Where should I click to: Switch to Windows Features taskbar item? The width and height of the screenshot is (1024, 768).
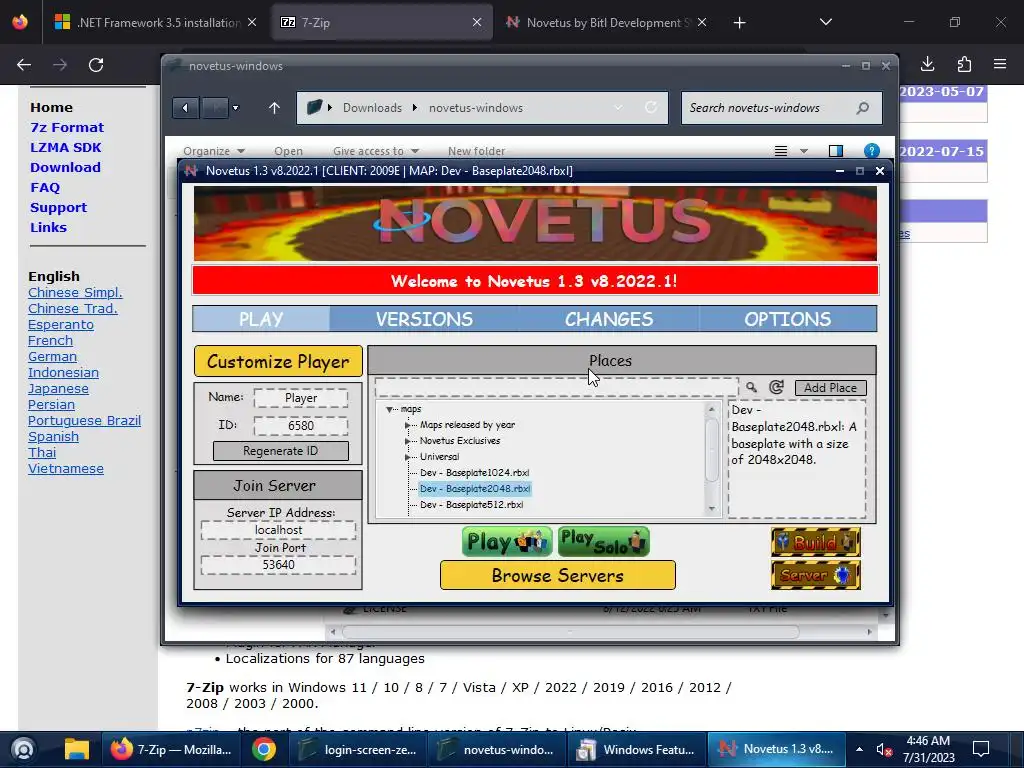tap(637, 749)
